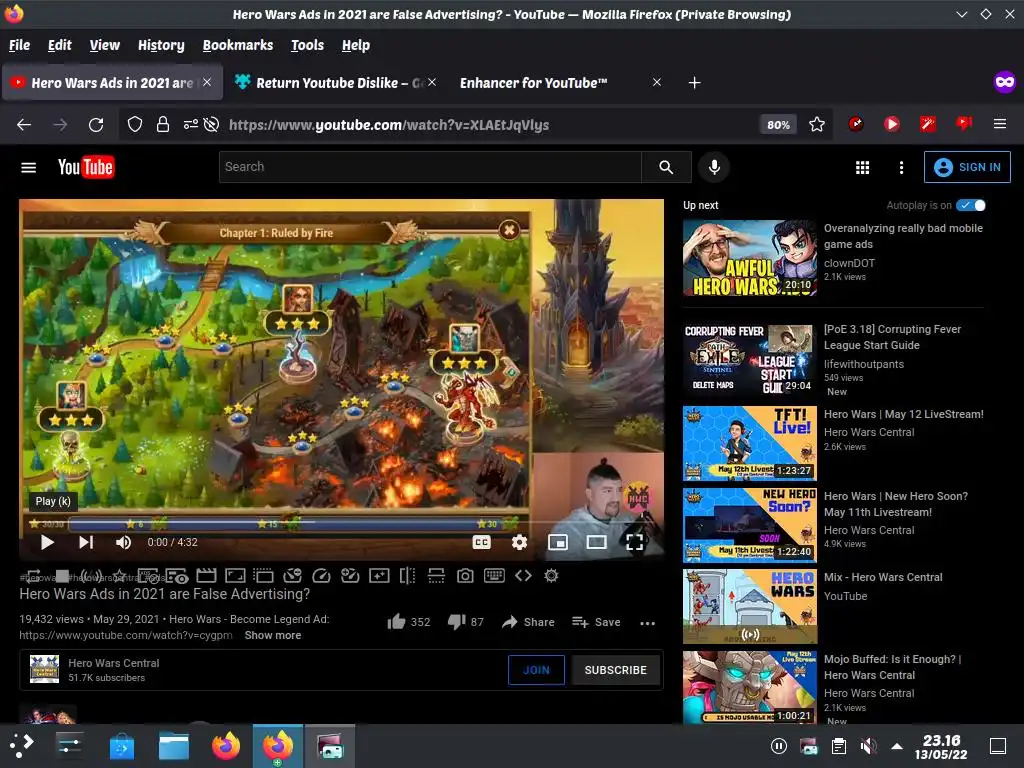
Task: Click Enhancer flip video horizontally icon
Action: click(x=408, y=575)
